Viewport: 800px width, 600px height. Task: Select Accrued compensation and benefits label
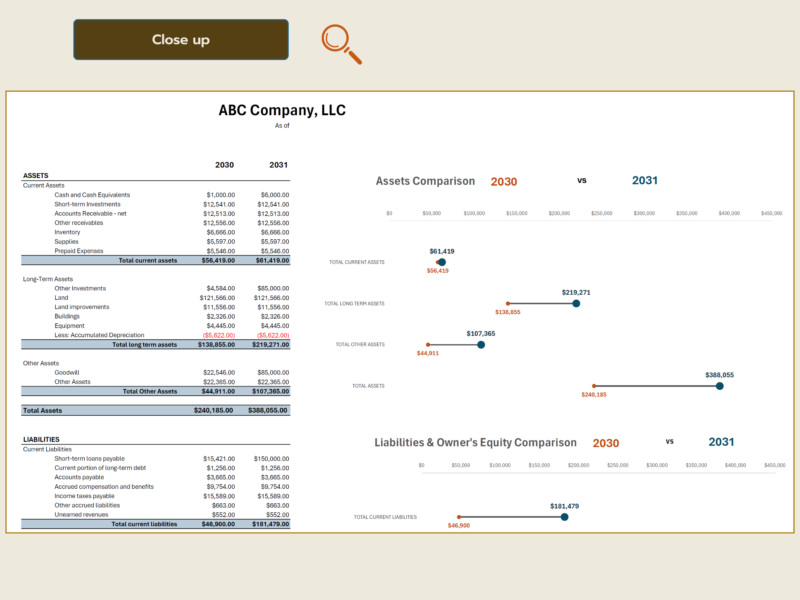(104, 487)
